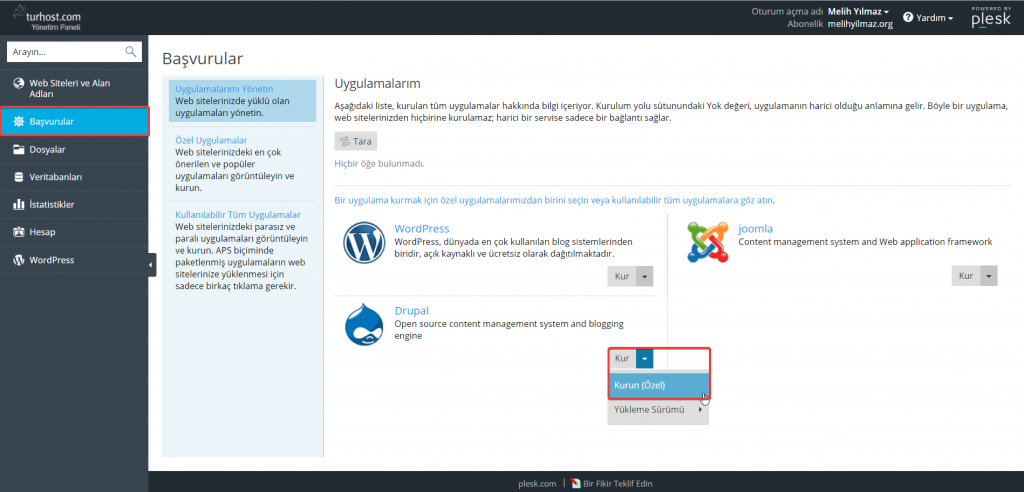Select Kurun (Özel) menu option
Screen dimensions: 1024x492
tap(640, 385)
